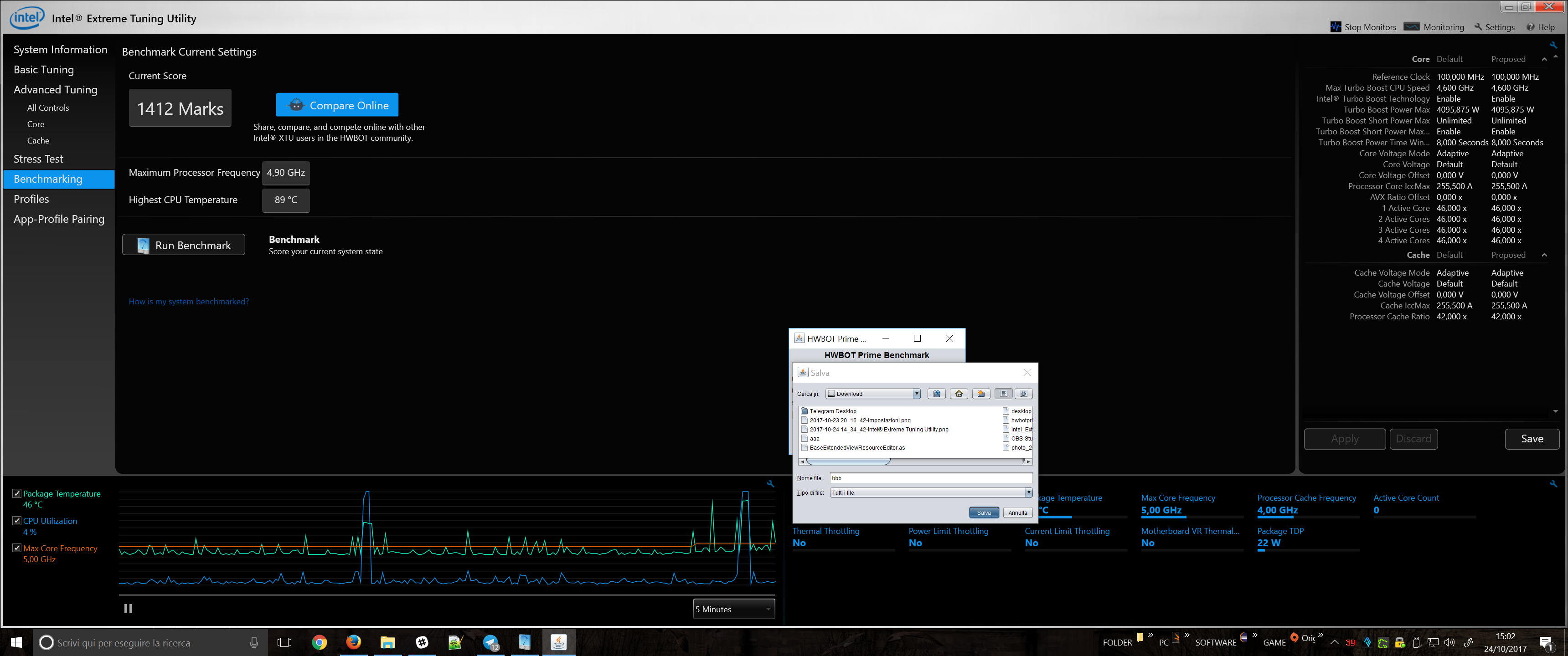
Task: Open Task View from the taskbar
Action: coord(284,642)
